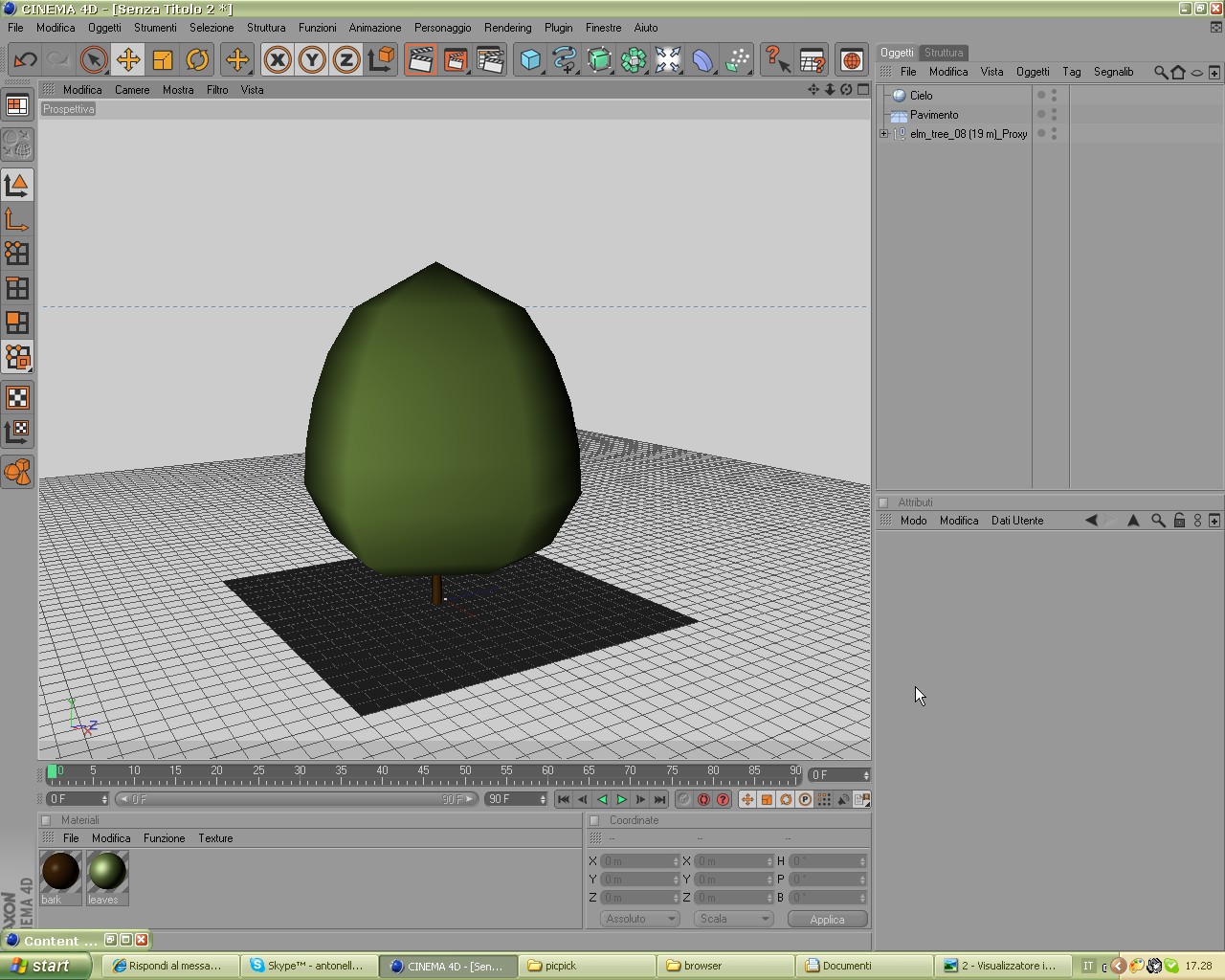The height and width of the screenshot is (980, 1225).
Task: Open the spline drawing tool icon
Action: tap(565, 60)
